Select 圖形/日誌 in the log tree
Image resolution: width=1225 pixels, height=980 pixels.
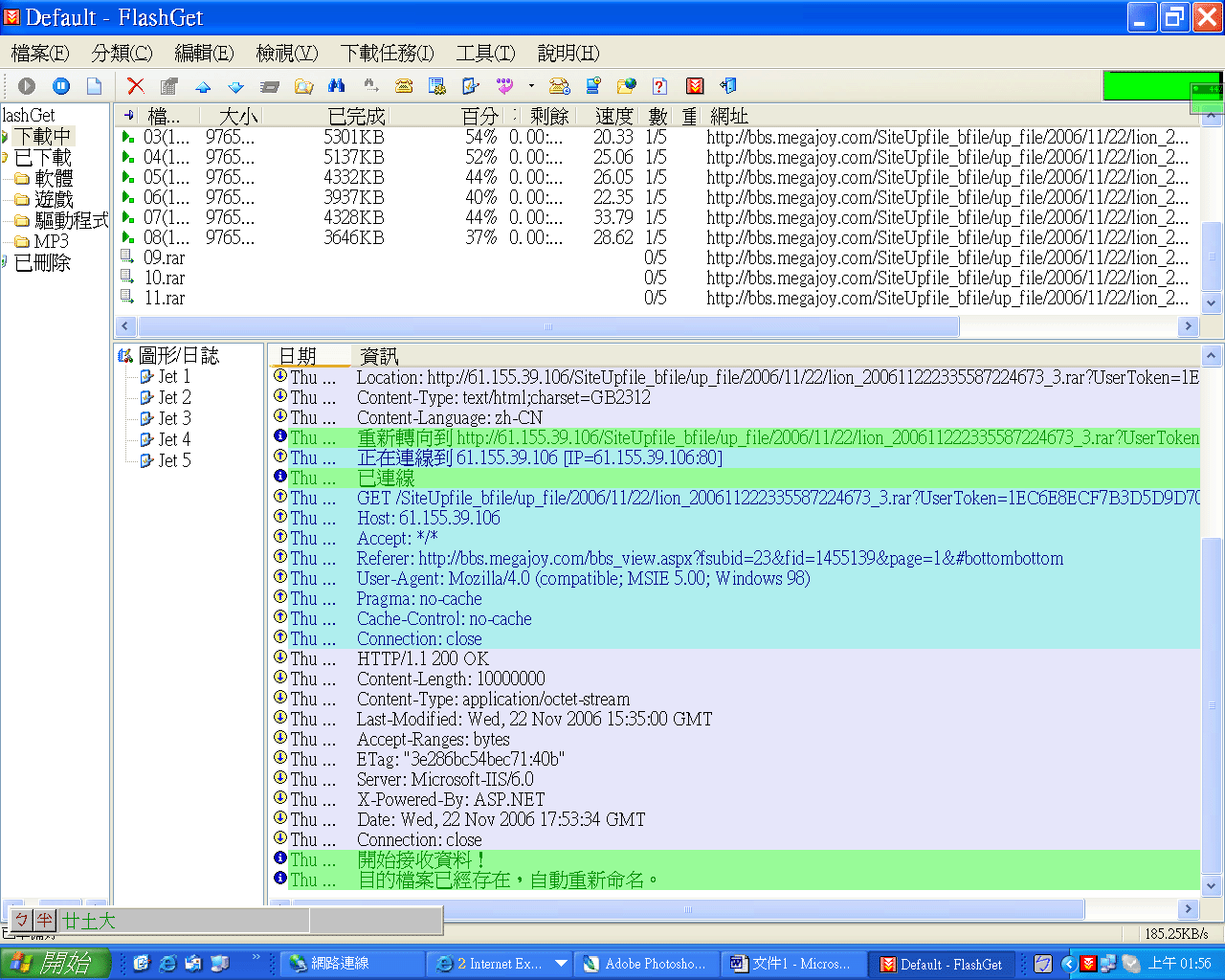click(179, 356)
